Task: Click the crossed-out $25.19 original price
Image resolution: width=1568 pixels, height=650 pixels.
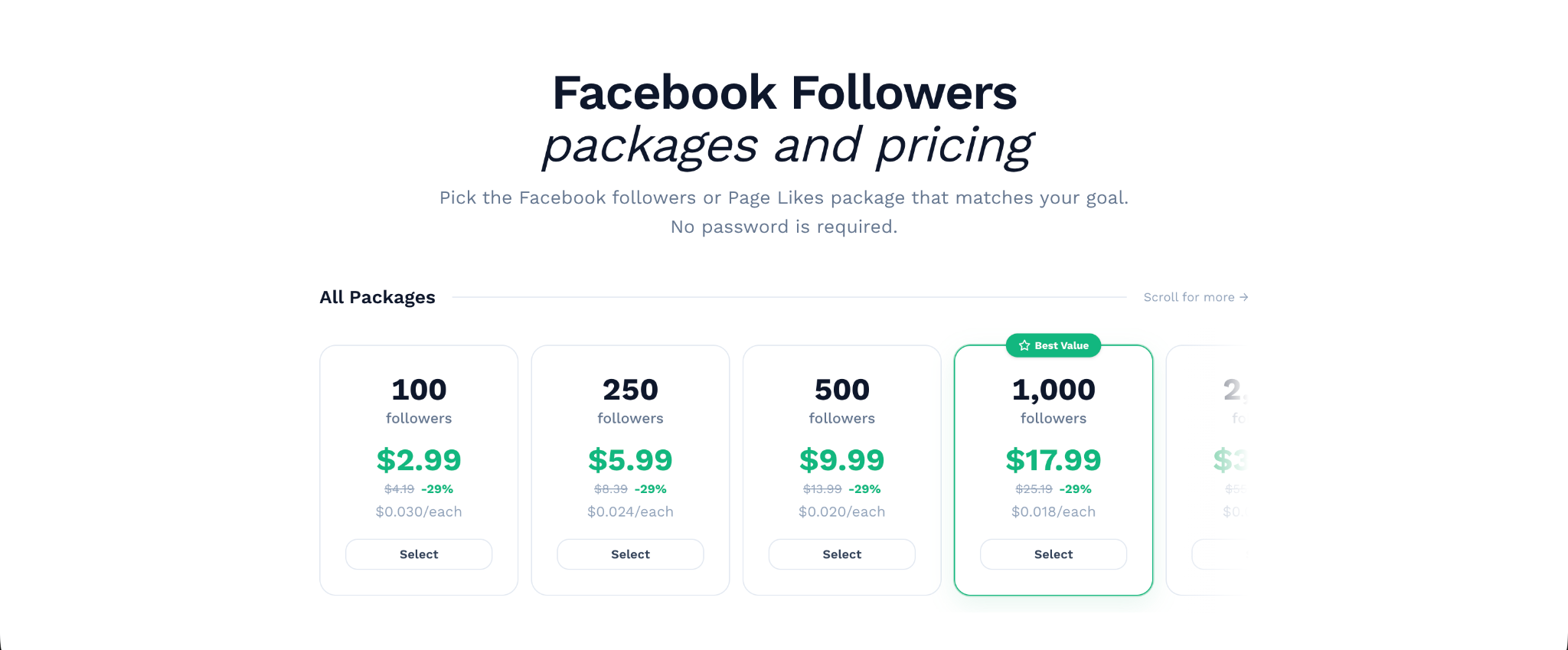Action: tap(1034, 489)
